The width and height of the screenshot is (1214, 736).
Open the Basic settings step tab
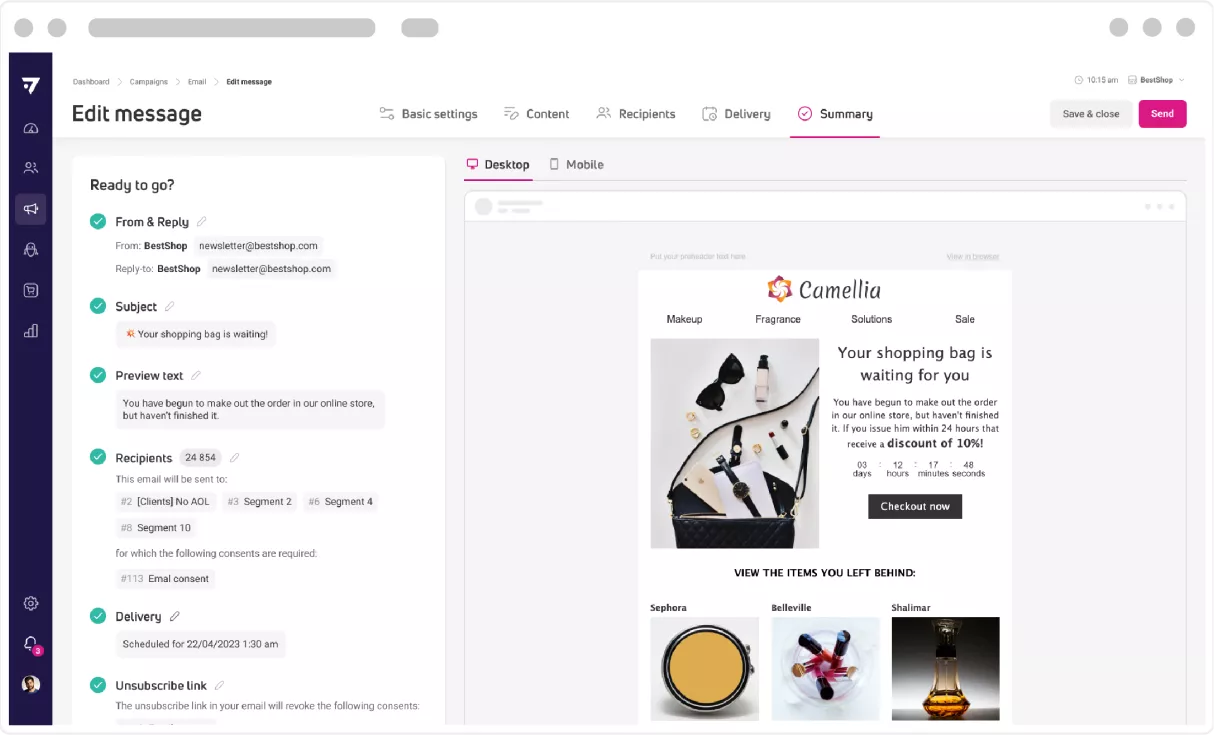tap(429, 114)
